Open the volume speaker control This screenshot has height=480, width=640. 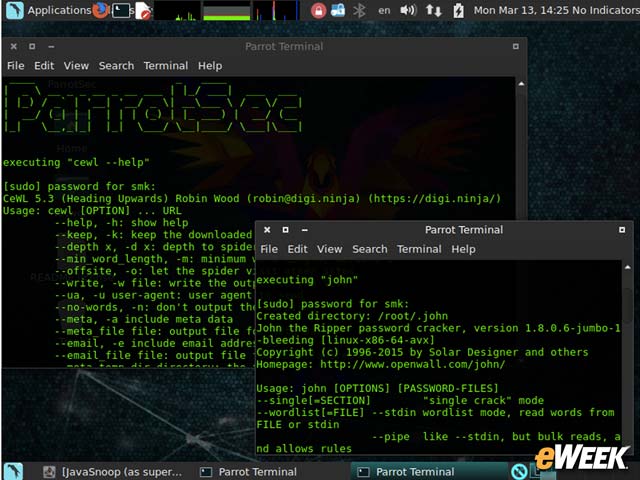coord(408,10)
